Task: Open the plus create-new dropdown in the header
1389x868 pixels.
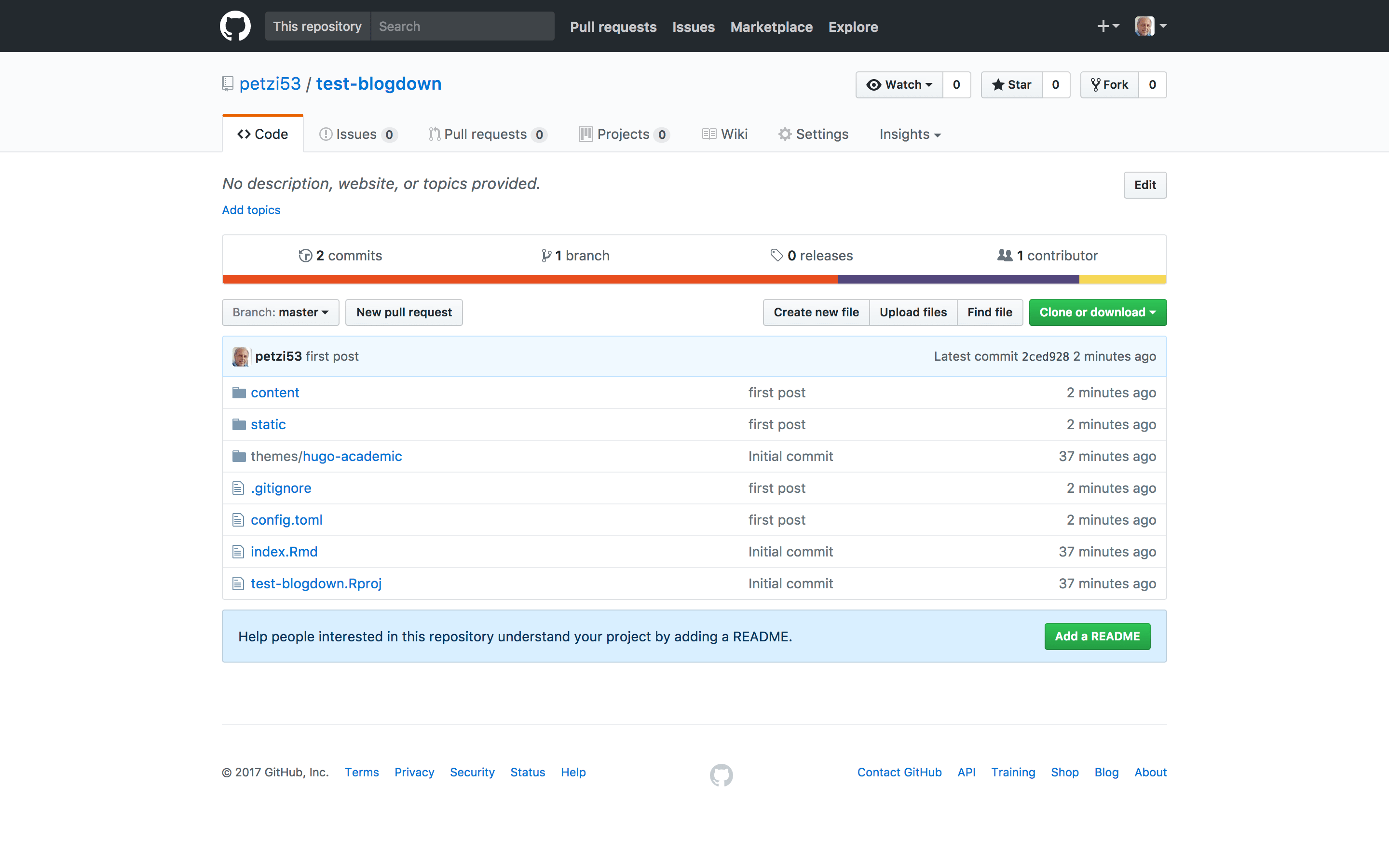Action: click(x=1107, y=26)
